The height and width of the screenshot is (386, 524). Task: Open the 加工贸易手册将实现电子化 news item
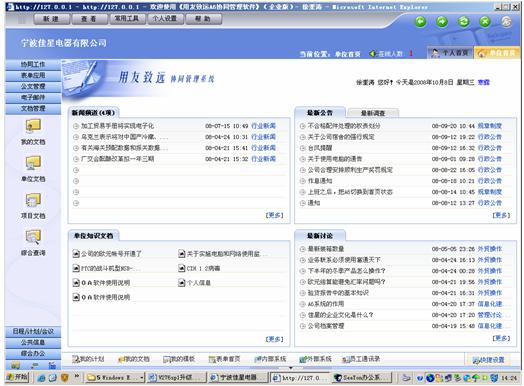click(117, 126)
